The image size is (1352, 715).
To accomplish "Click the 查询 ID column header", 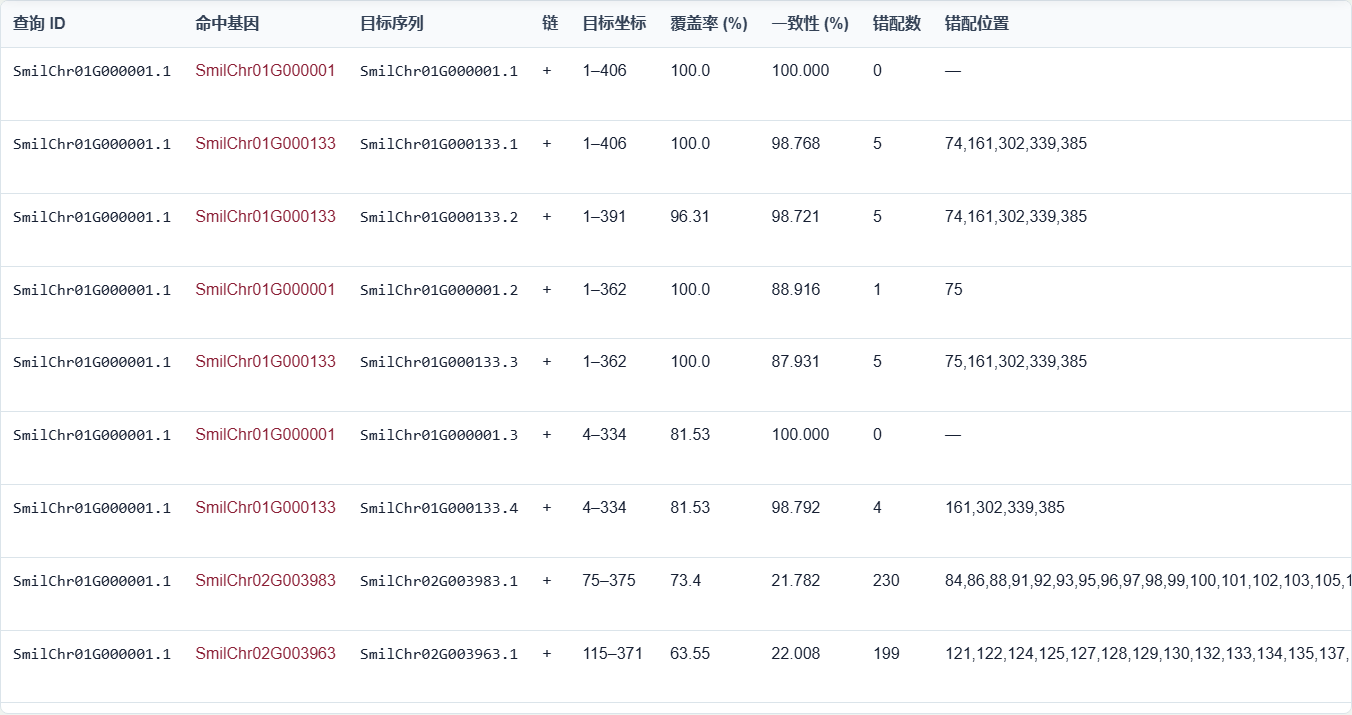I will [39, 24].
